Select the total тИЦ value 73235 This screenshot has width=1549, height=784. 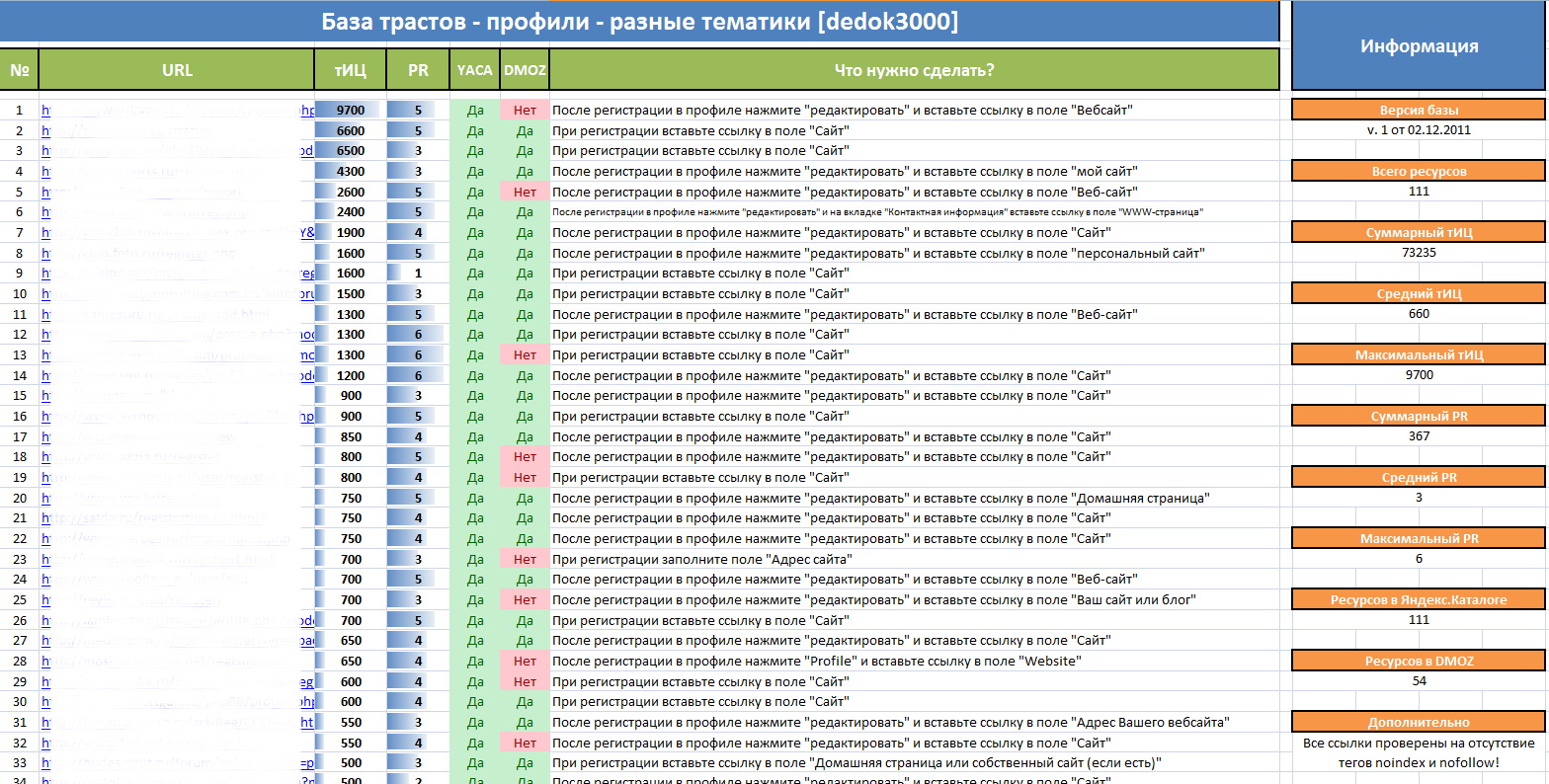[x=1419, y=253]
